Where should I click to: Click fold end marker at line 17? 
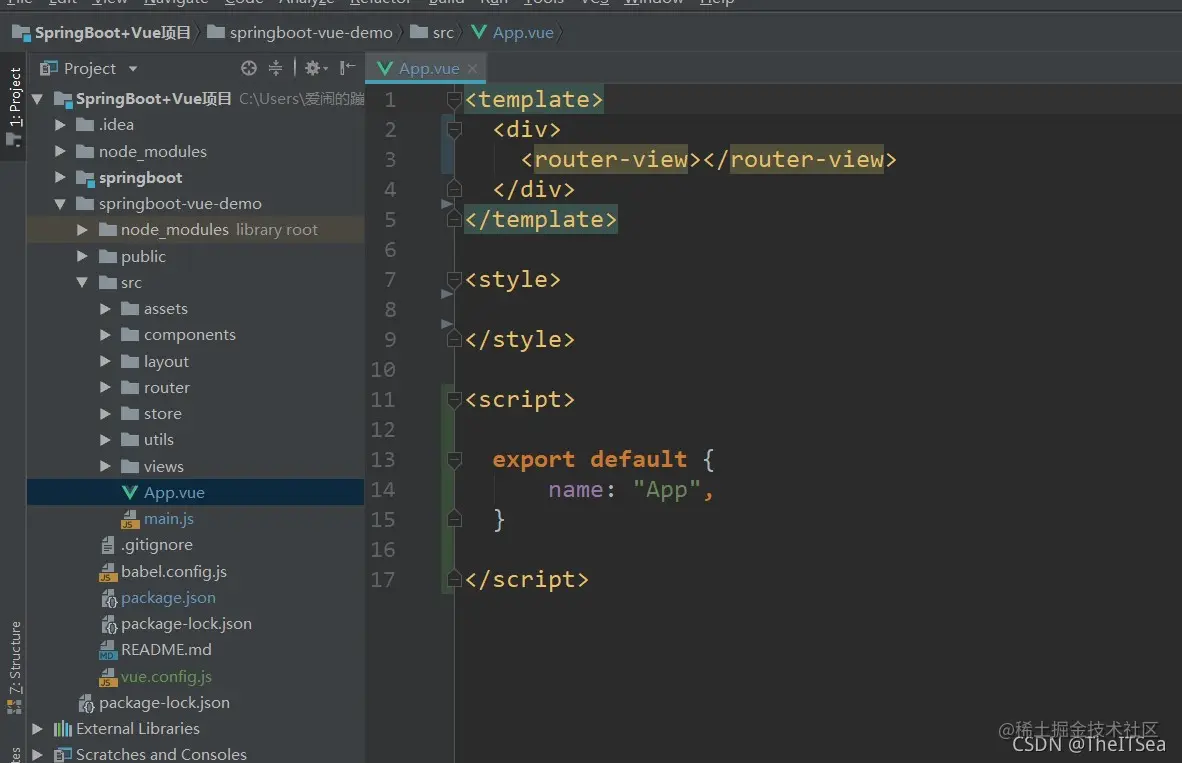pos(454,579)
